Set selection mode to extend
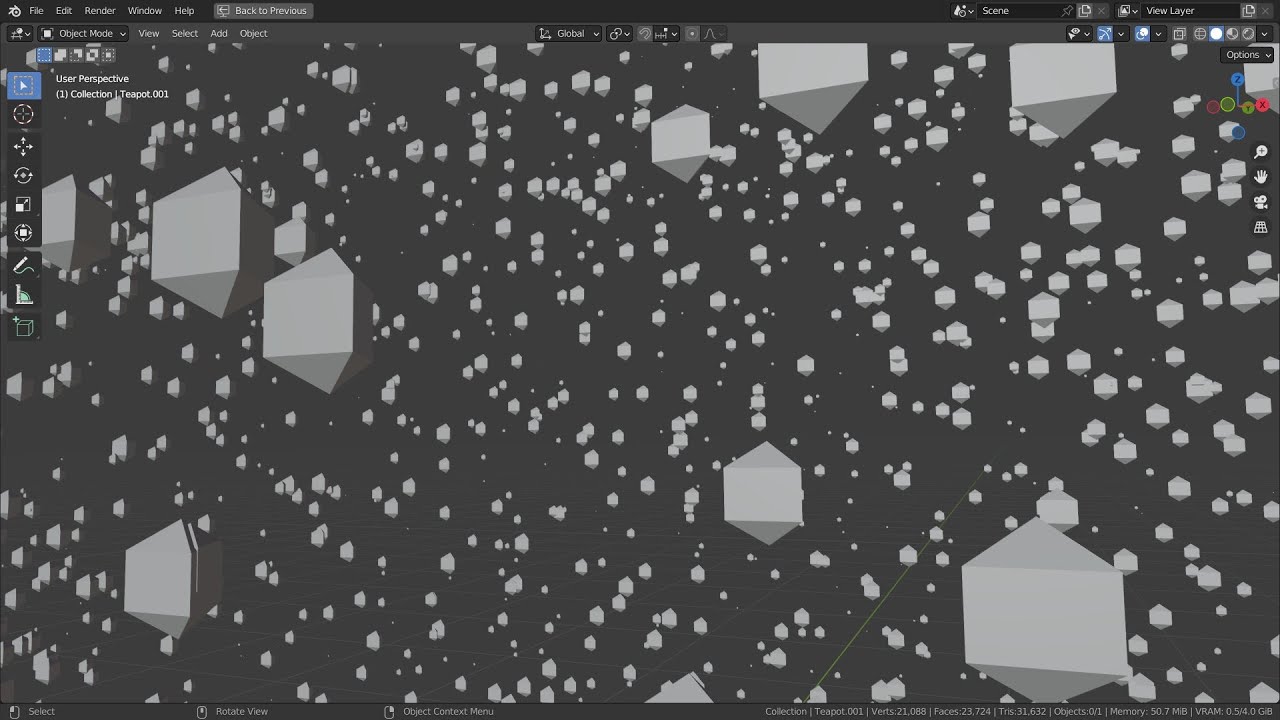 [x=61, y=55]
